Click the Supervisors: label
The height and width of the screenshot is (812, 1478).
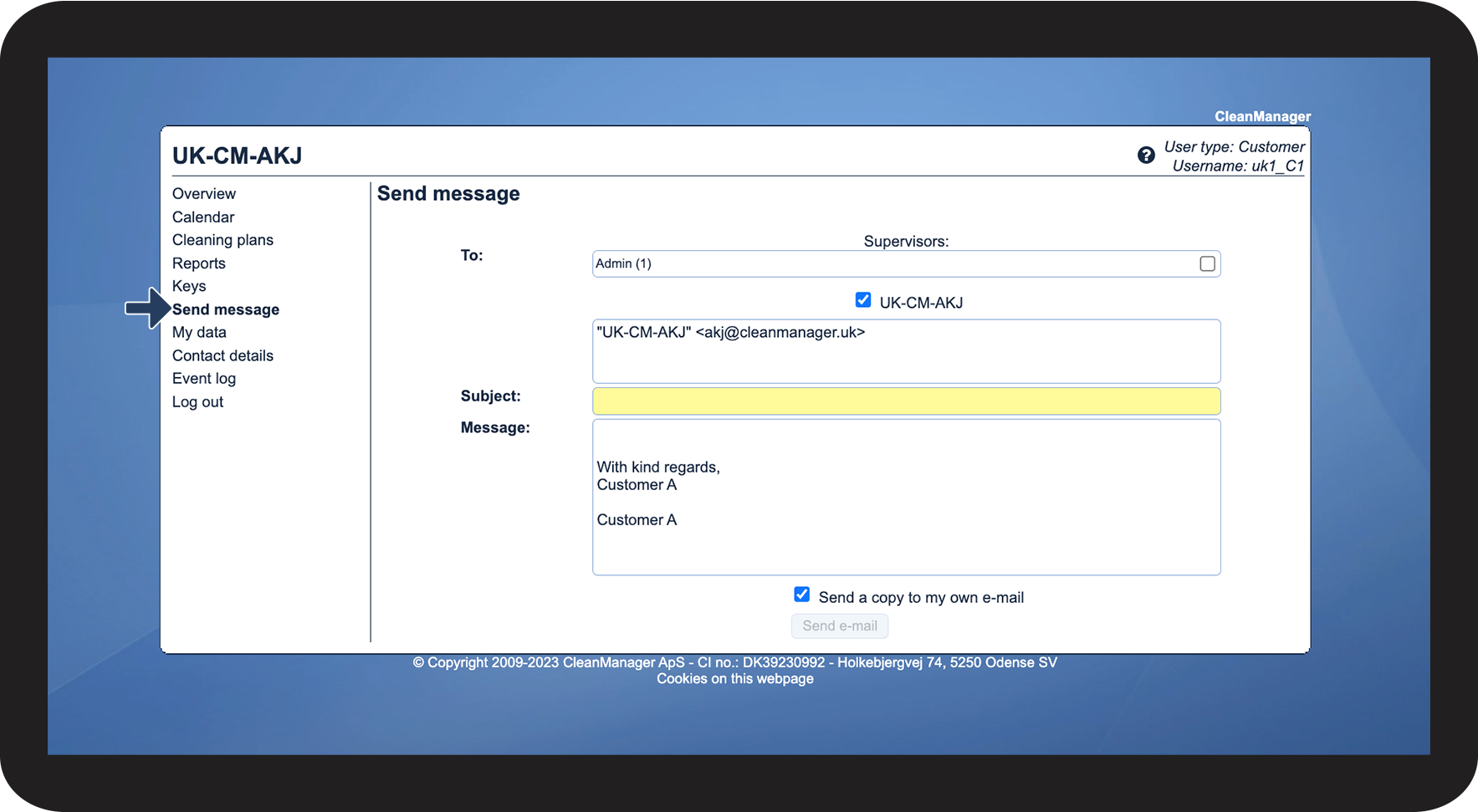pos(906,241)
